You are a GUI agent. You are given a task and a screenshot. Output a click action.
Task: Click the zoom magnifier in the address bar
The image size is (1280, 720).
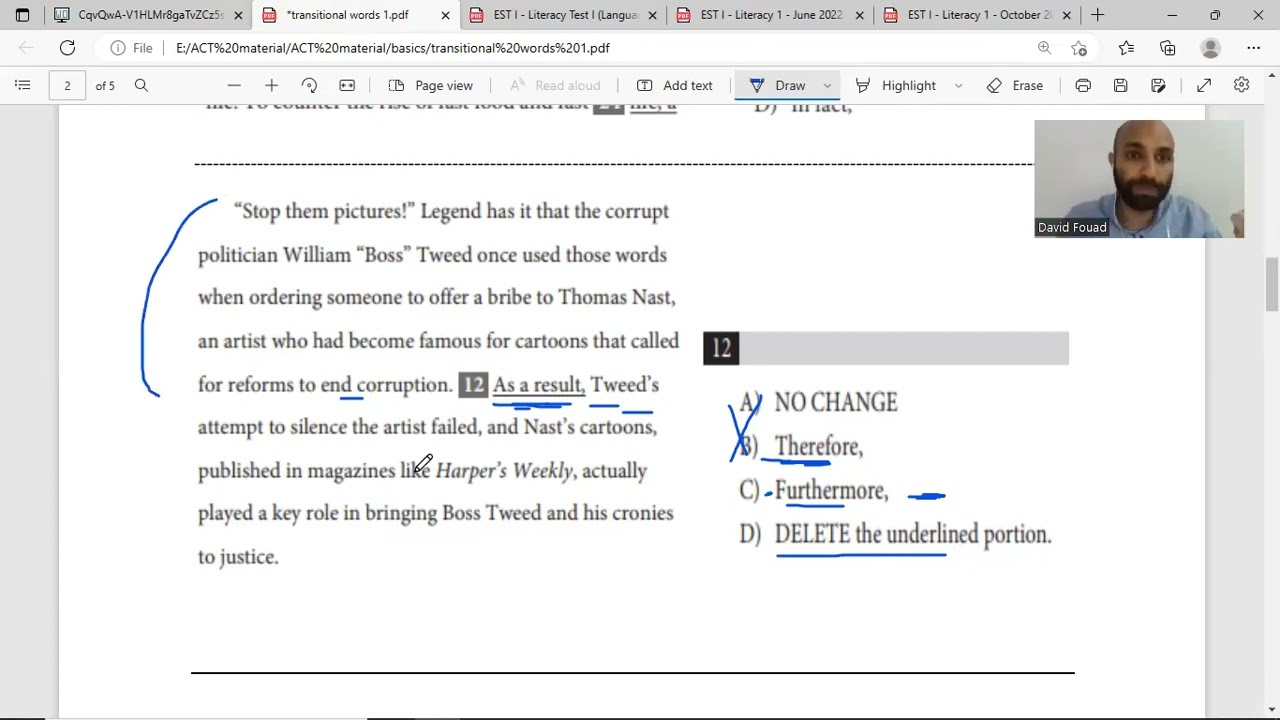point(1044,48)
